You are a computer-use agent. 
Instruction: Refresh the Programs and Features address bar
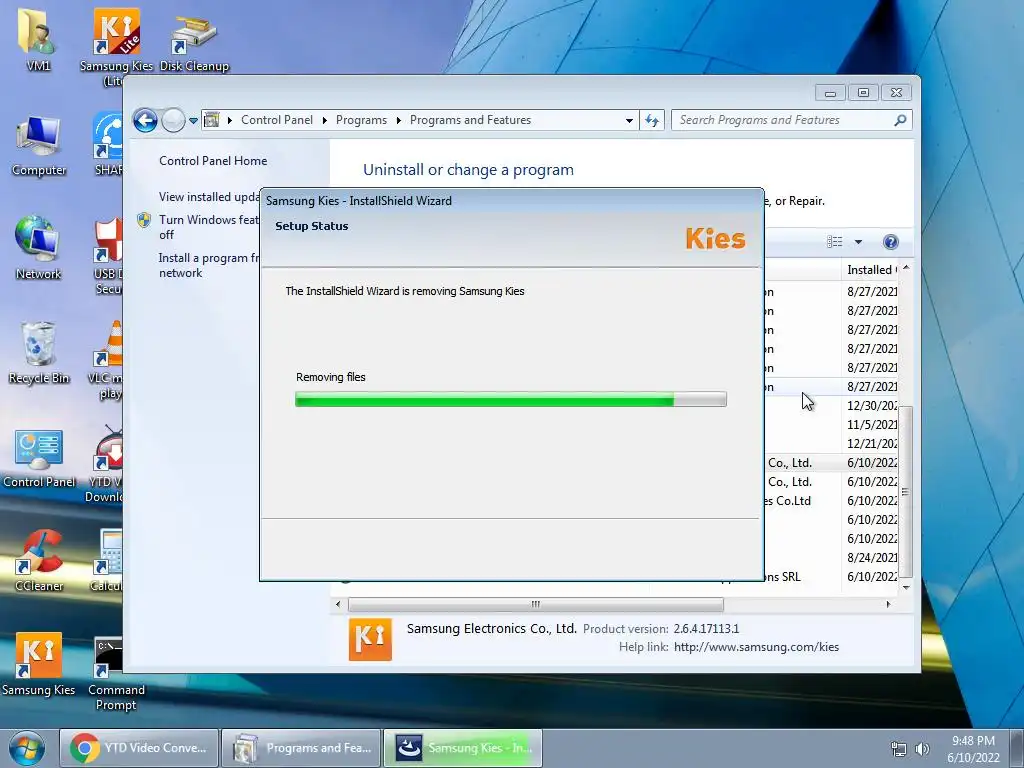coord(652,120)
